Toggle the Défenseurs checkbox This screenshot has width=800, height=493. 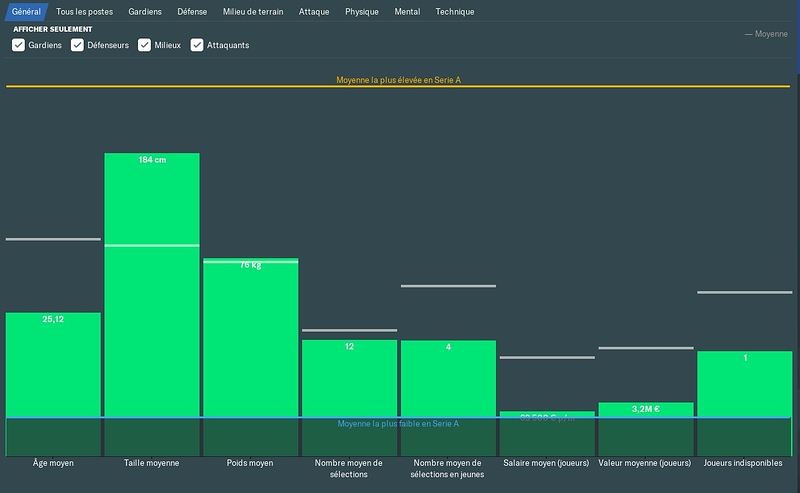[x=77, y=45]
